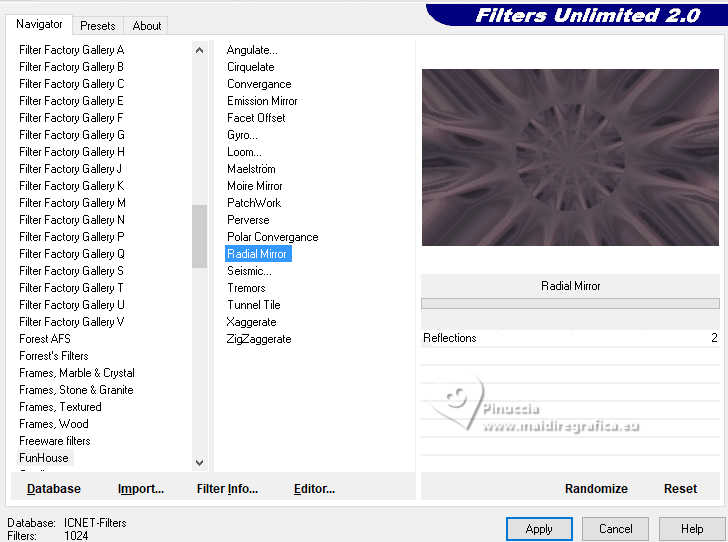
Task: Select Frames, Textured category
Action: [x=60, y=407]
